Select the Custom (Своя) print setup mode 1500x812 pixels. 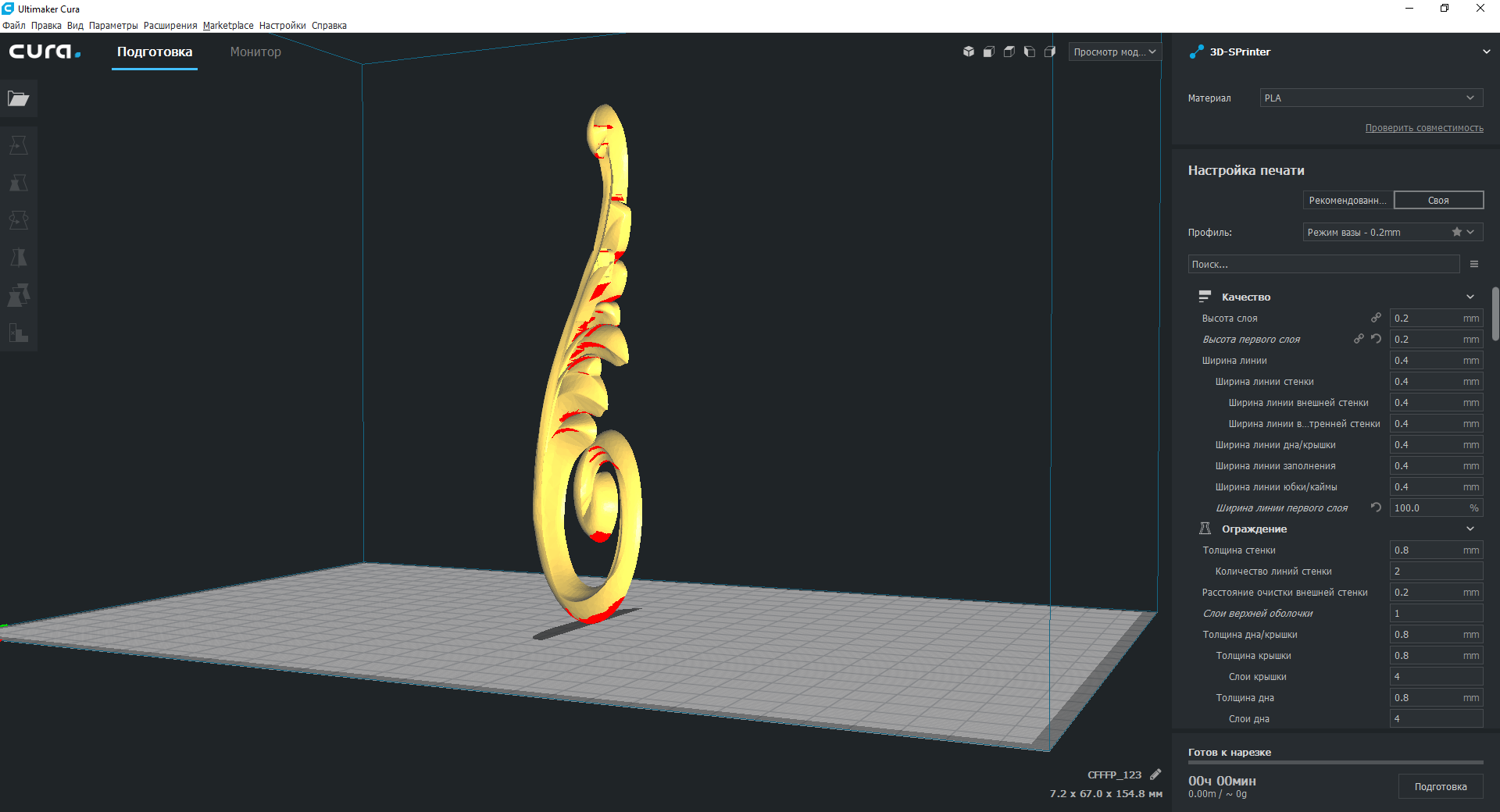coord(1438,201)
